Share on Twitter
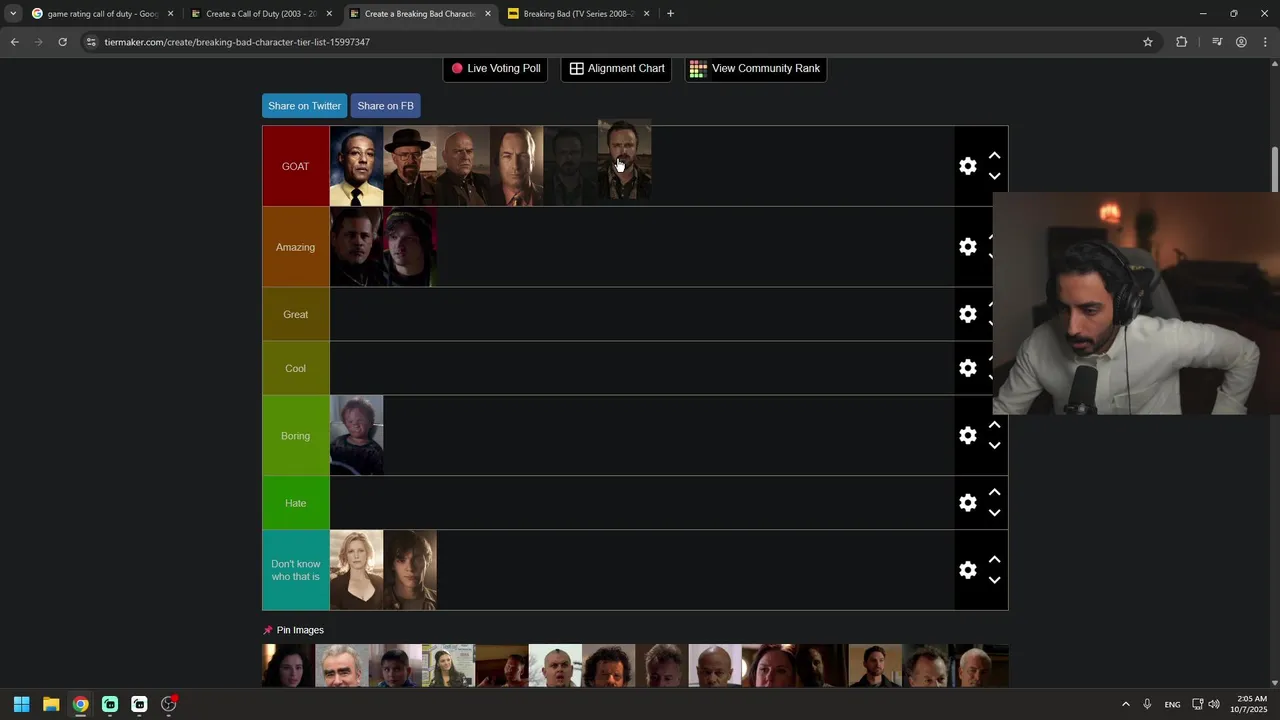The height and width of the screenshot is (720, 1280). pos(304,106)
